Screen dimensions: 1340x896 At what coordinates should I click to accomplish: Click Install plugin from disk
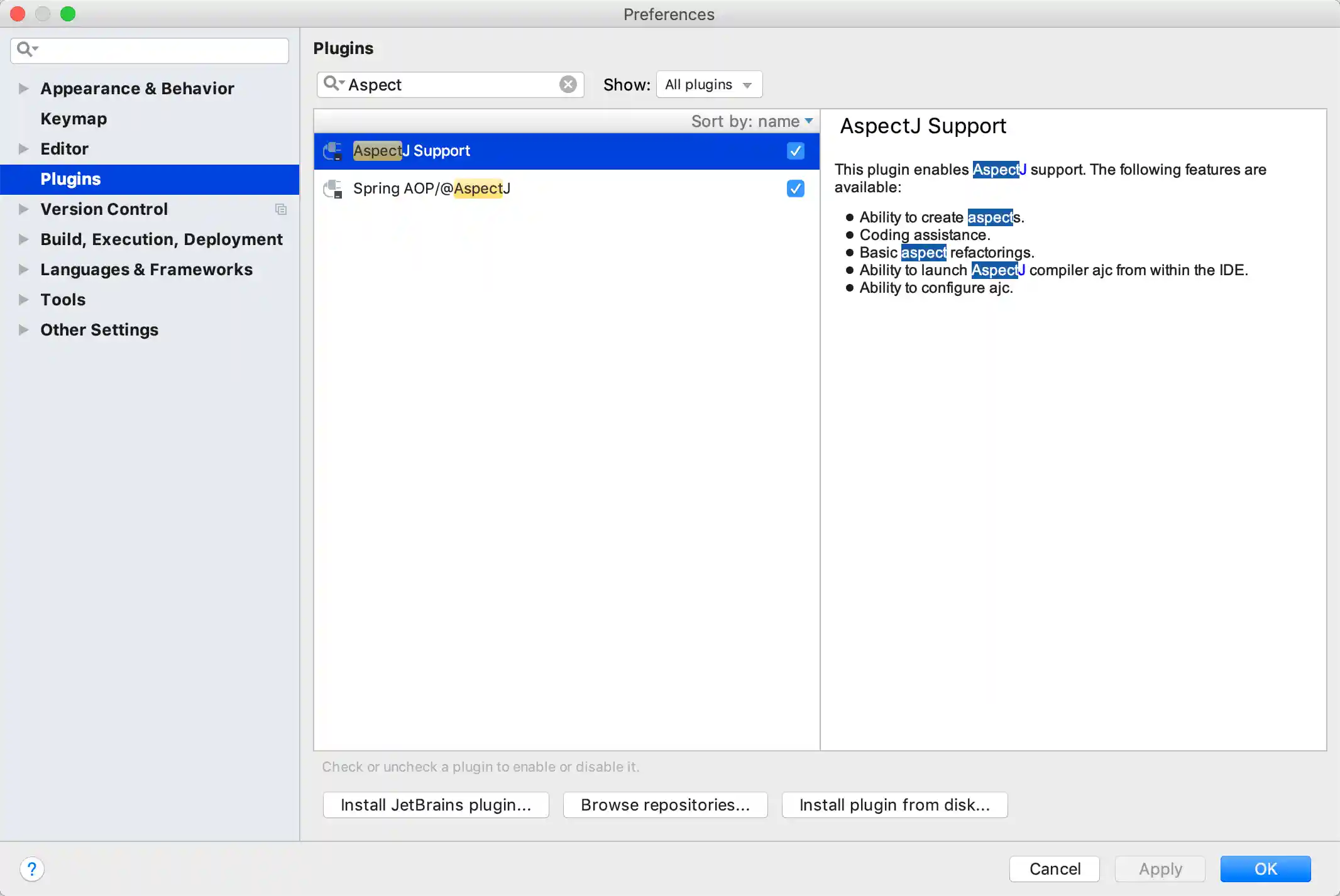[x=894, y=805]
